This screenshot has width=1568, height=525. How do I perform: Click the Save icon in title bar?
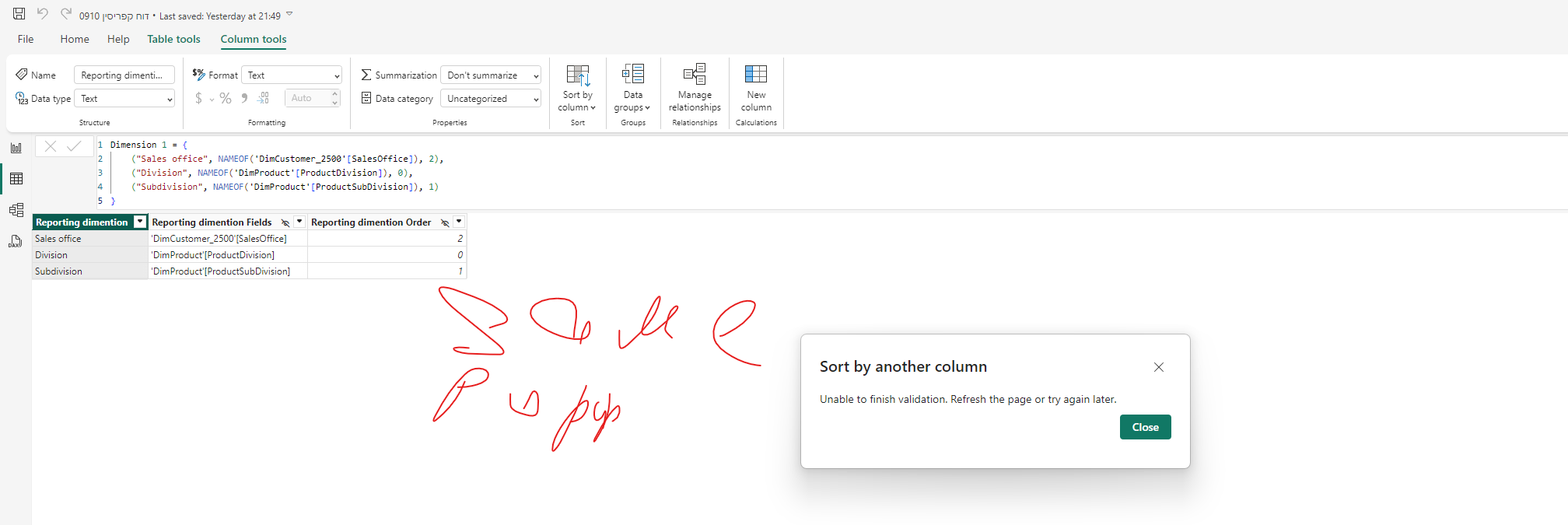point(19,14)
